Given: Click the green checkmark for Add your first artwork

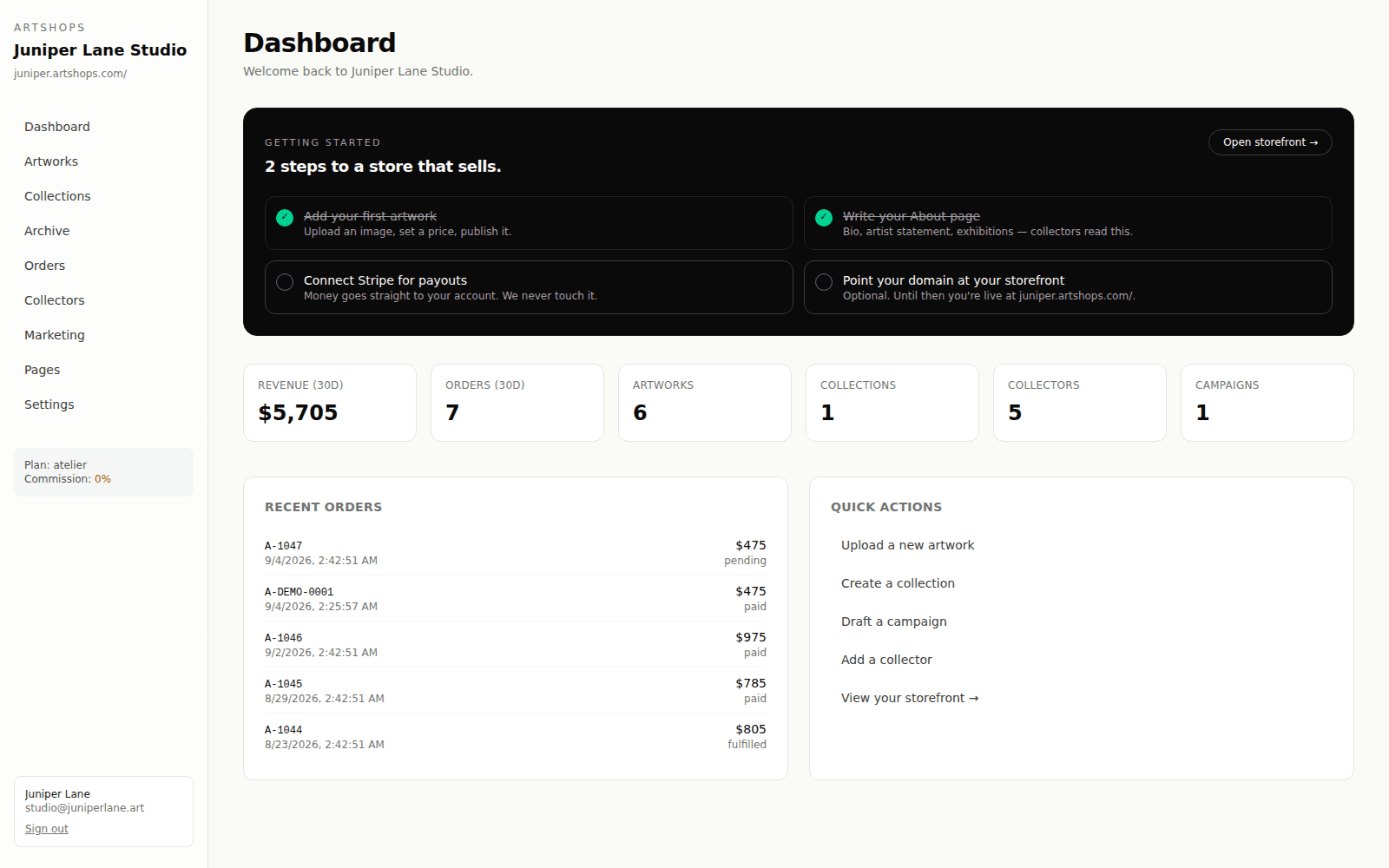Looking at the screenshot, I should click(x=285, y=218).
